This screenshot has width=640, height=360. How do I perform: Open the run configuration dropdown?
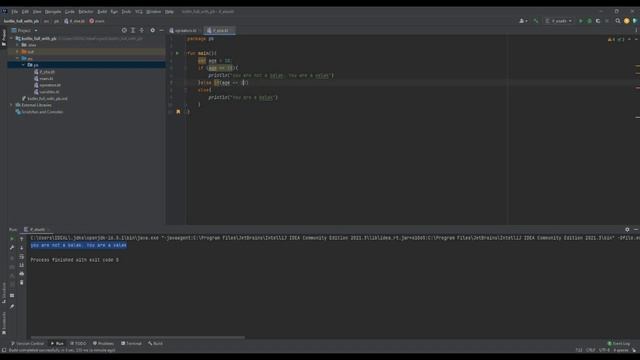coord(559,21)
